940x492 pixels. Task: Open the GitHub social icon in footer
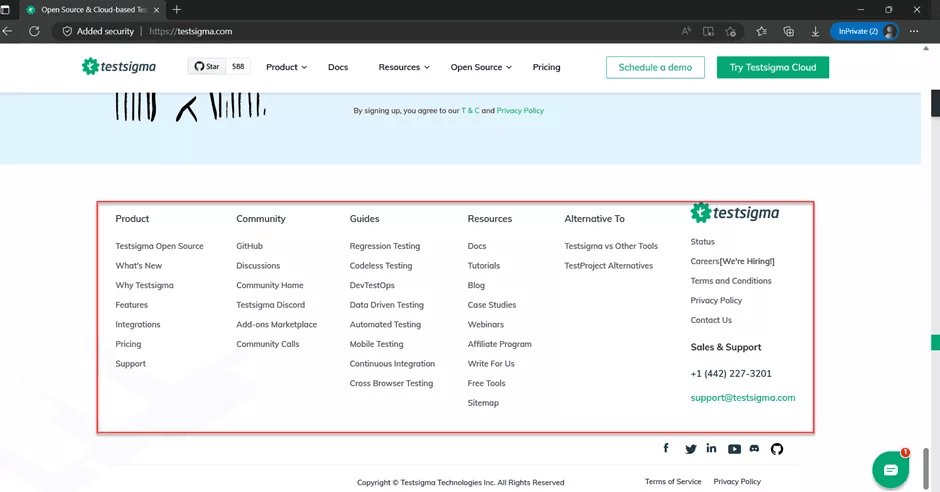[777, 449]
